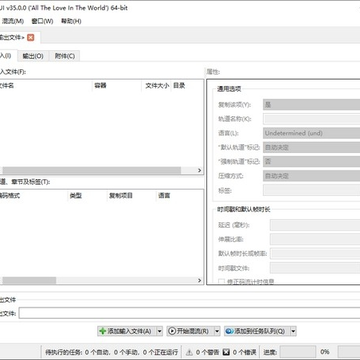Click the 轨道名称(K) input field

311,119
